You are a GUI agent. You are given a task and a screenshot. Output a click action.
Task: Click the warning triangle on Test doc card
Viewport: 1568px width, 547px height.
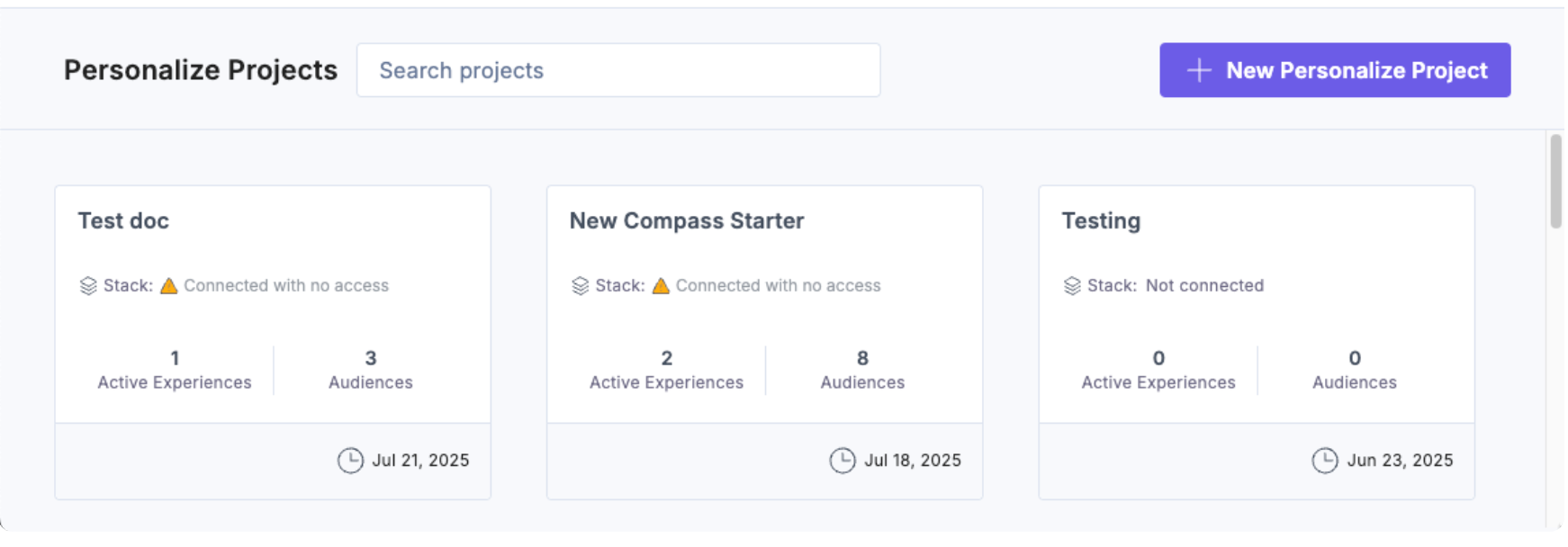(x=169, y=285)
